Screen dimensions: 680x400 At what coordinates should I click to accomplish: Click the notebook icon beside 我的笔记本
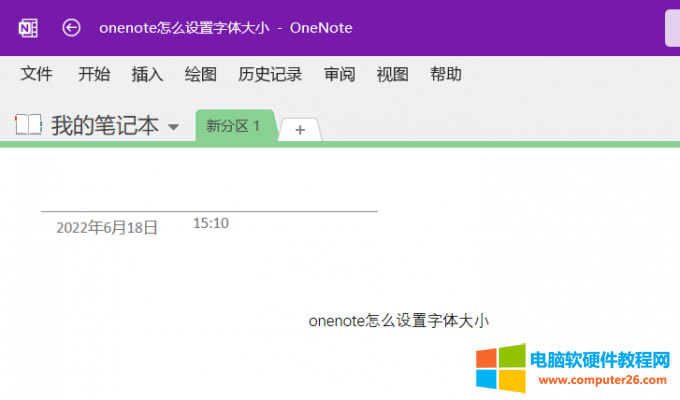[29, 125]
